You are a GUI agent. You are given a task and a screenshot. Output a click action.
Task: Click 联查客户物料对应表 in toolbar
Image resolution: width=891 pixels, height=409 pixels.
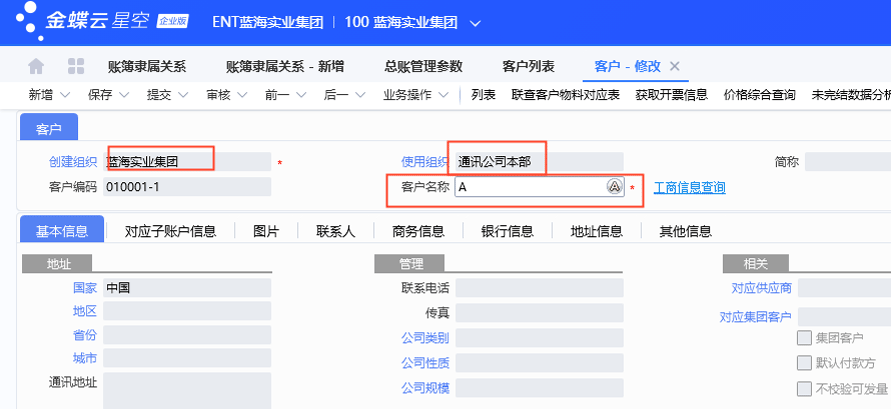click(565, 95)
